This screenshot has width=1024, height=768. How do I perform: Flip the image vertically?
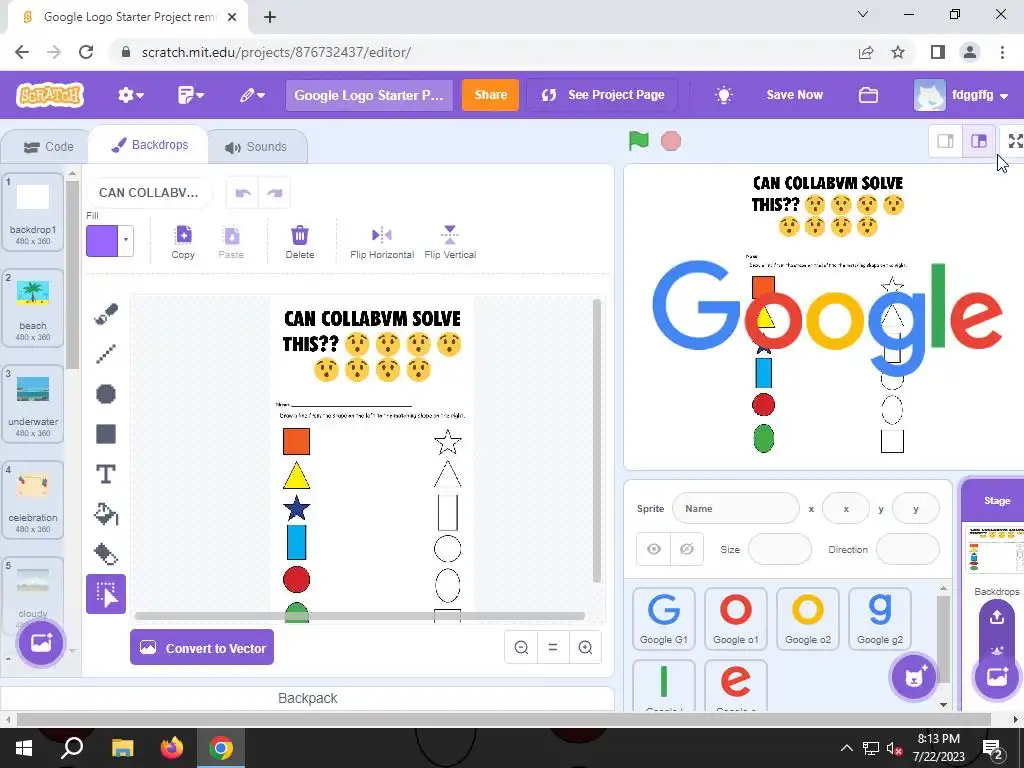[450, 242]
